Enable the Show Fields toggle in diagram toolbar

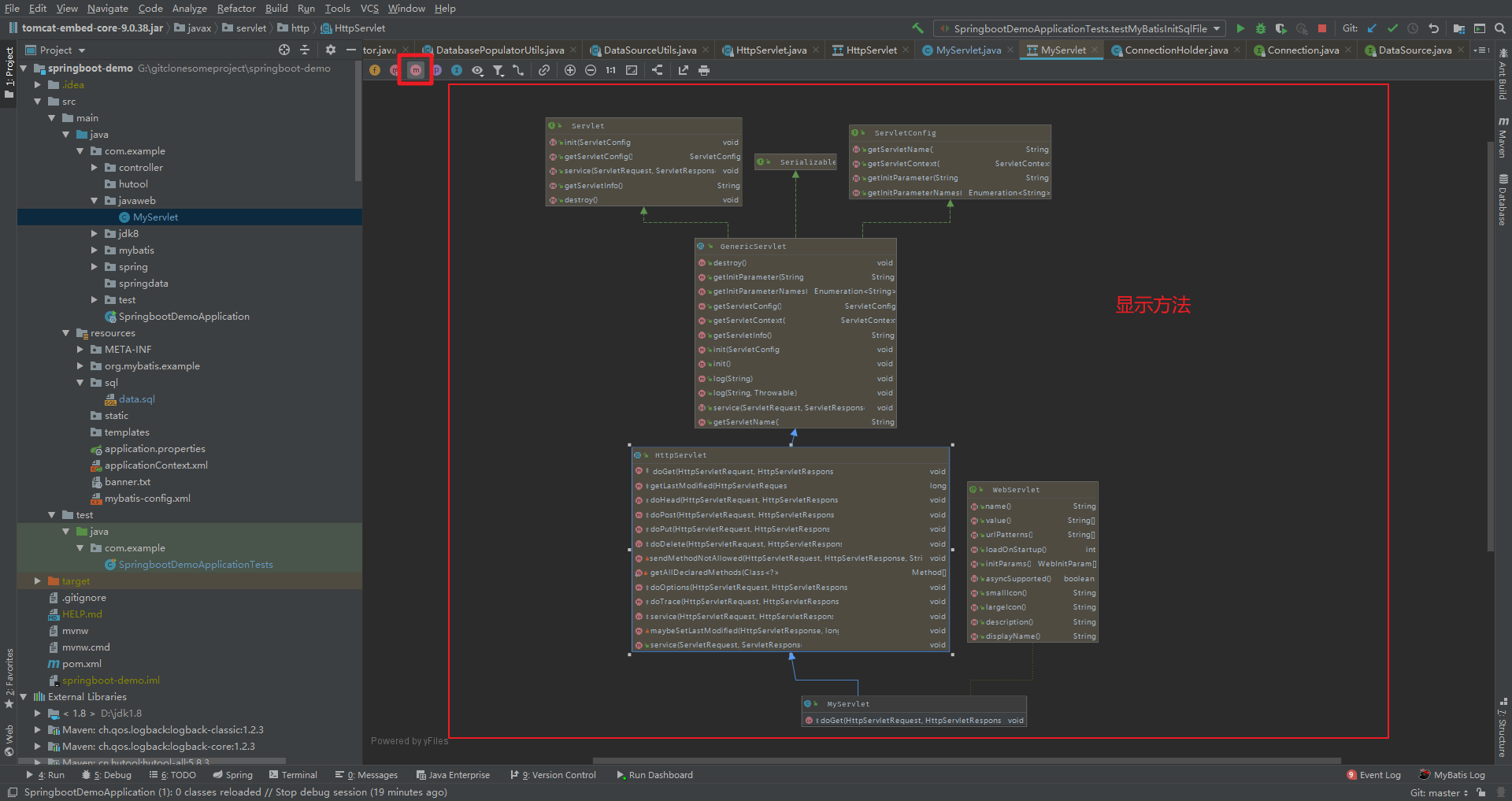375,70
